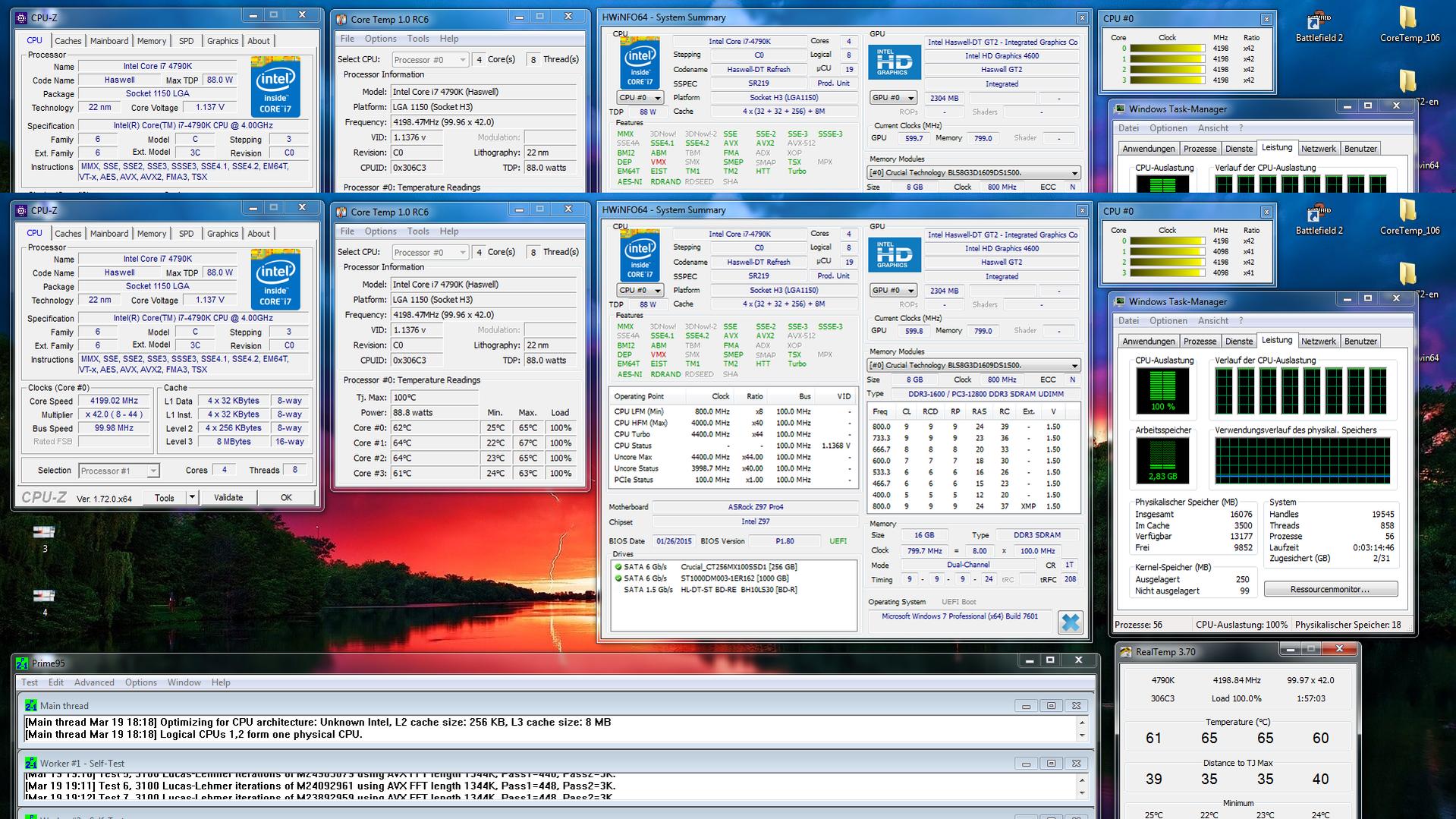
Task: Click Prozesse: 56 in Task-Manager status bar
Action: coord(1138,625)
